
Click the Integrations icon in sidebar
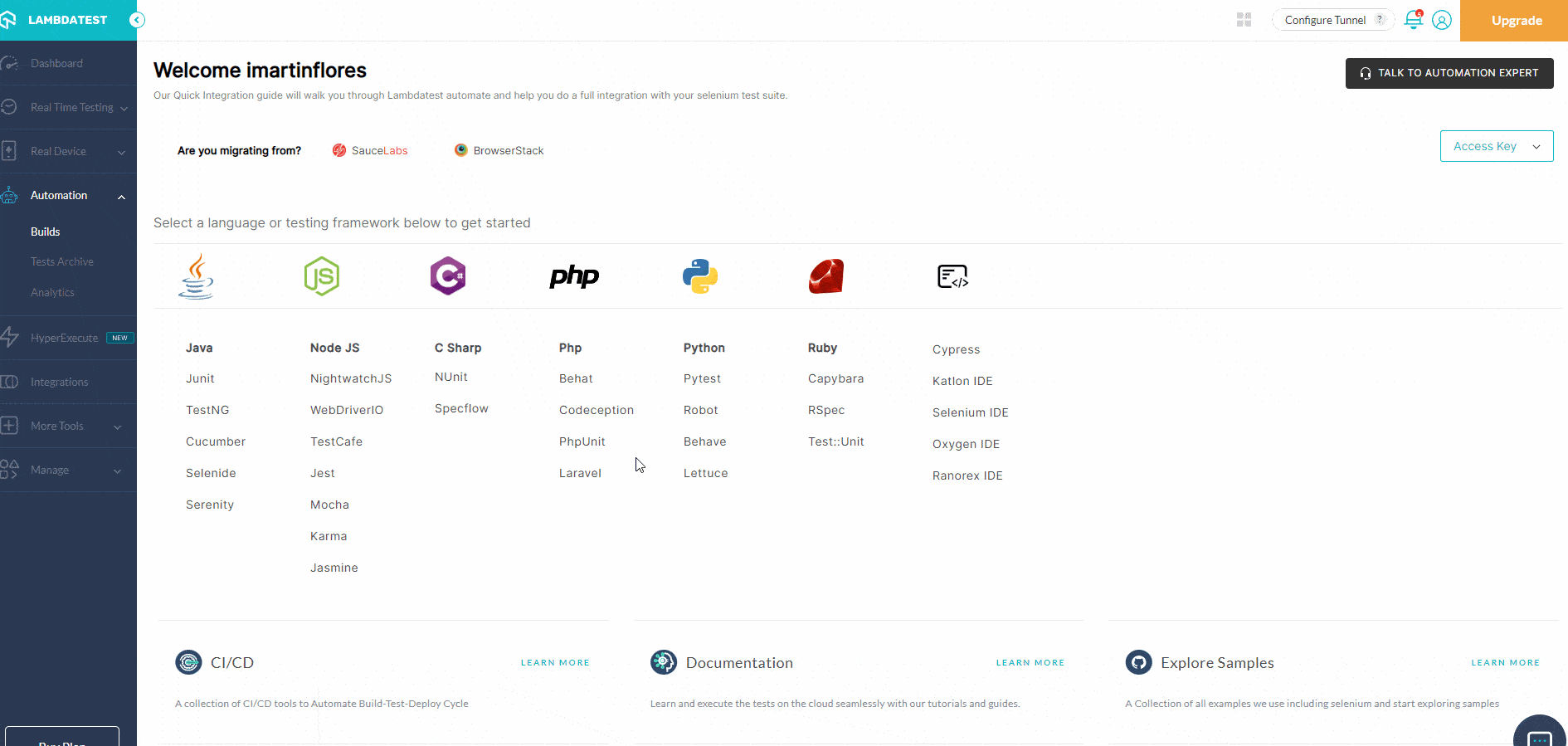coord(9,382)
